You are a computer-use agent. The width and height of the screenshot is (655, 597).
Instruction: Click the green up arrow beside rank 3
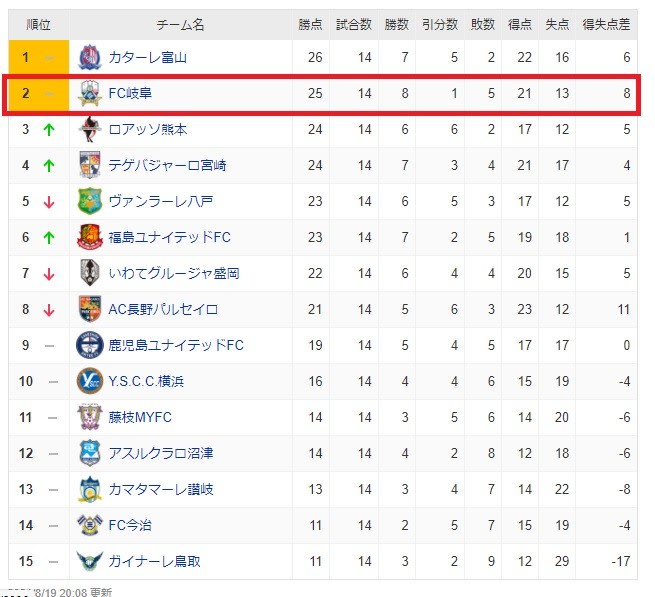[49, 130]
